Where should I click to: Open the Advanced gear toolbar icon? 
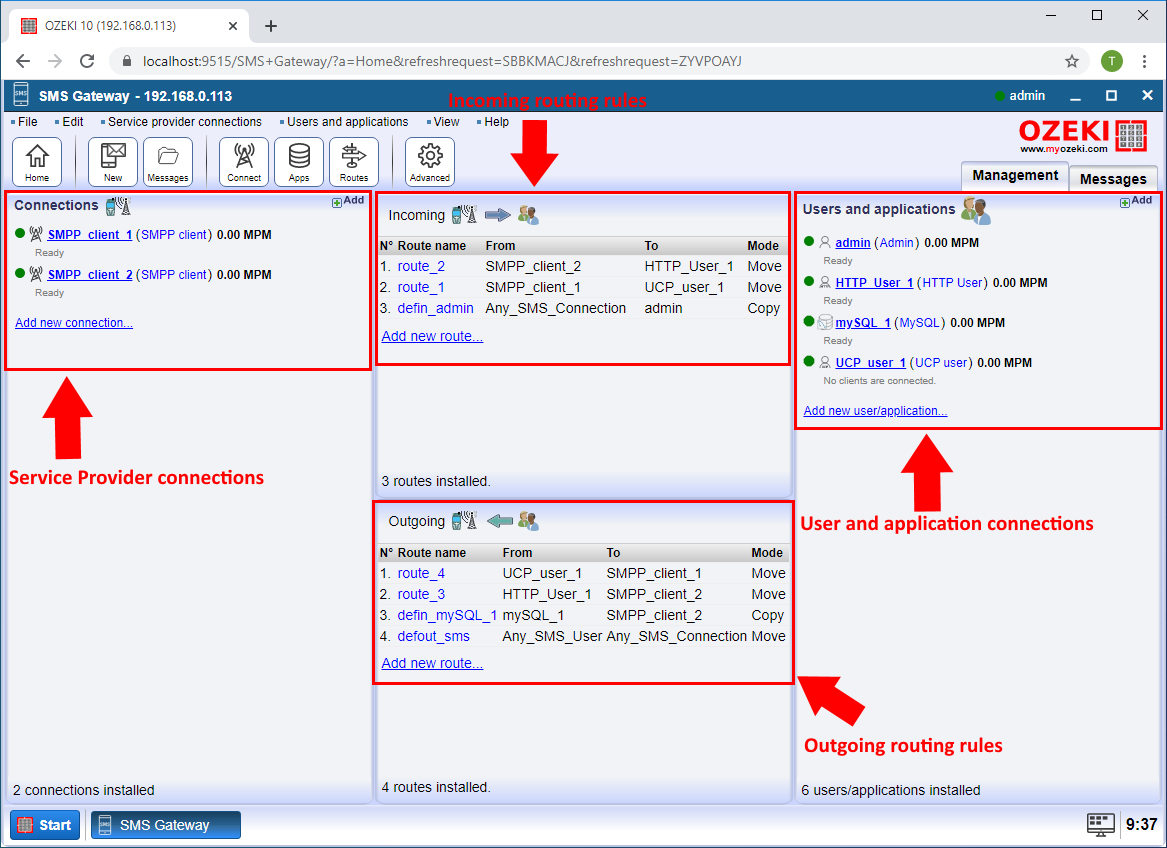430,162
